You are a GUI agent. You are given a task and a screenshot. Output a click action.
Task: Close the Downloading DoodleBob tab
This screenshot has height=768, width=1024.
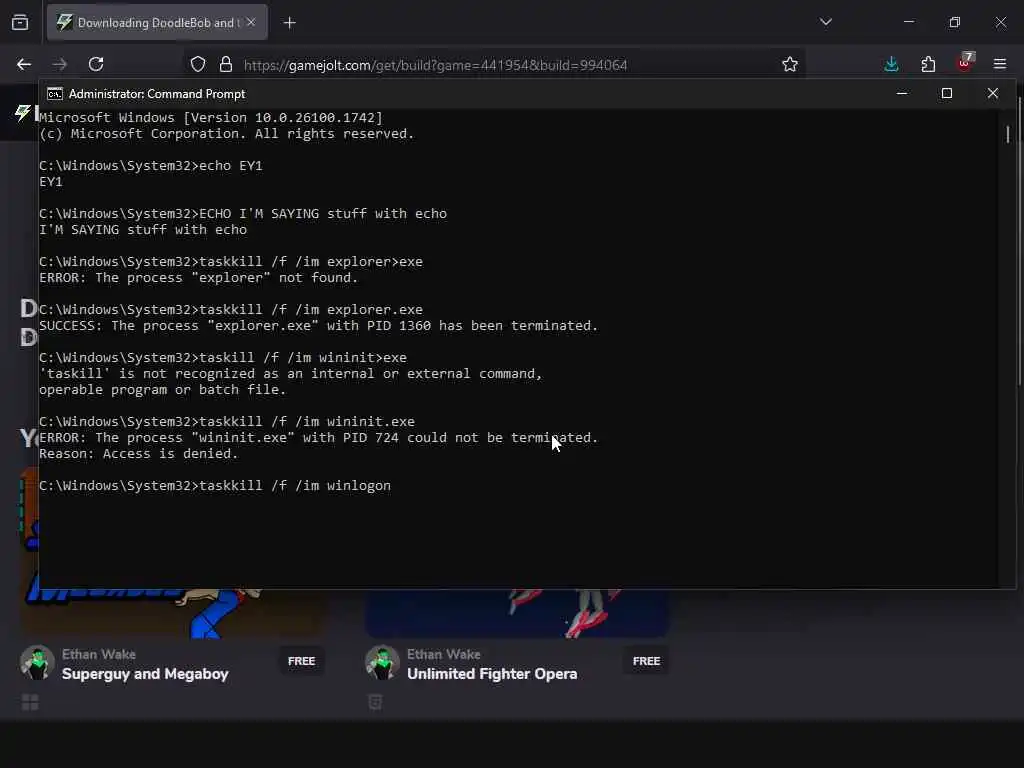pyautogui.click(x=251, y=22)
